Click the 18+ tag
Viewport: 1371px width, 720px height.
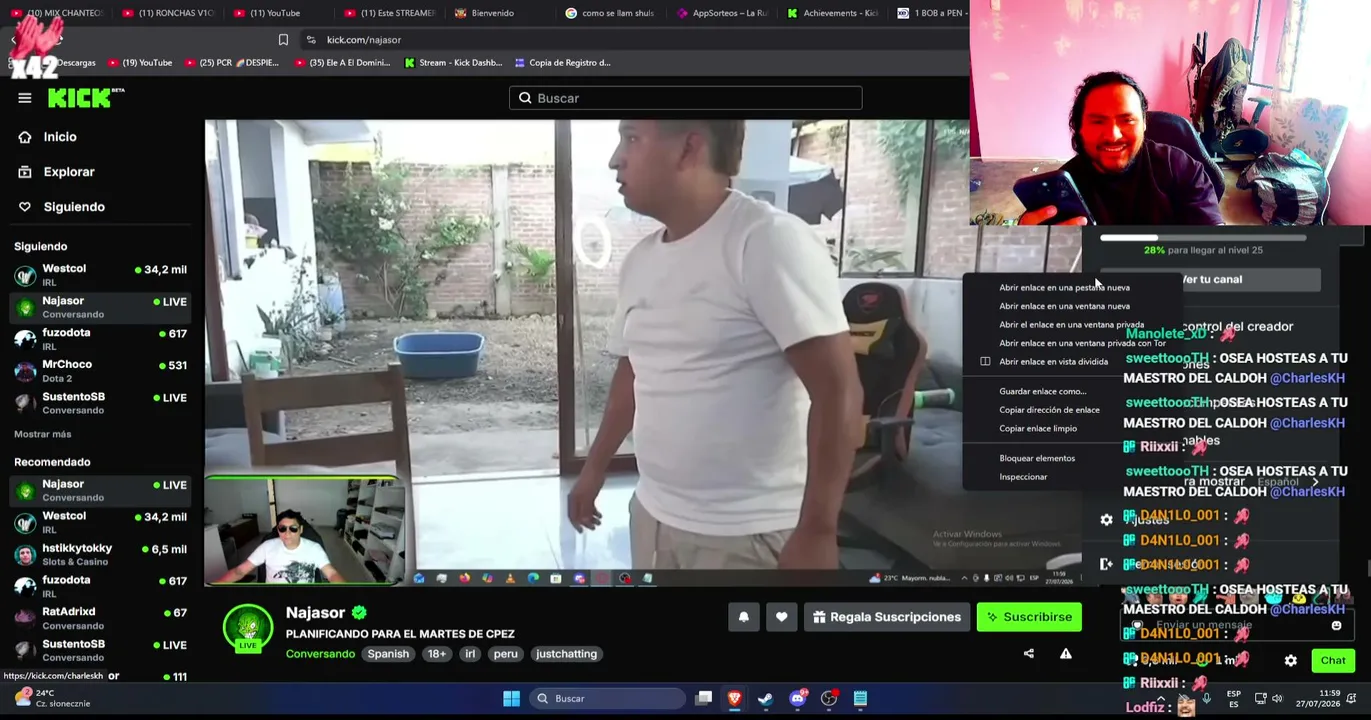point(437,654)
